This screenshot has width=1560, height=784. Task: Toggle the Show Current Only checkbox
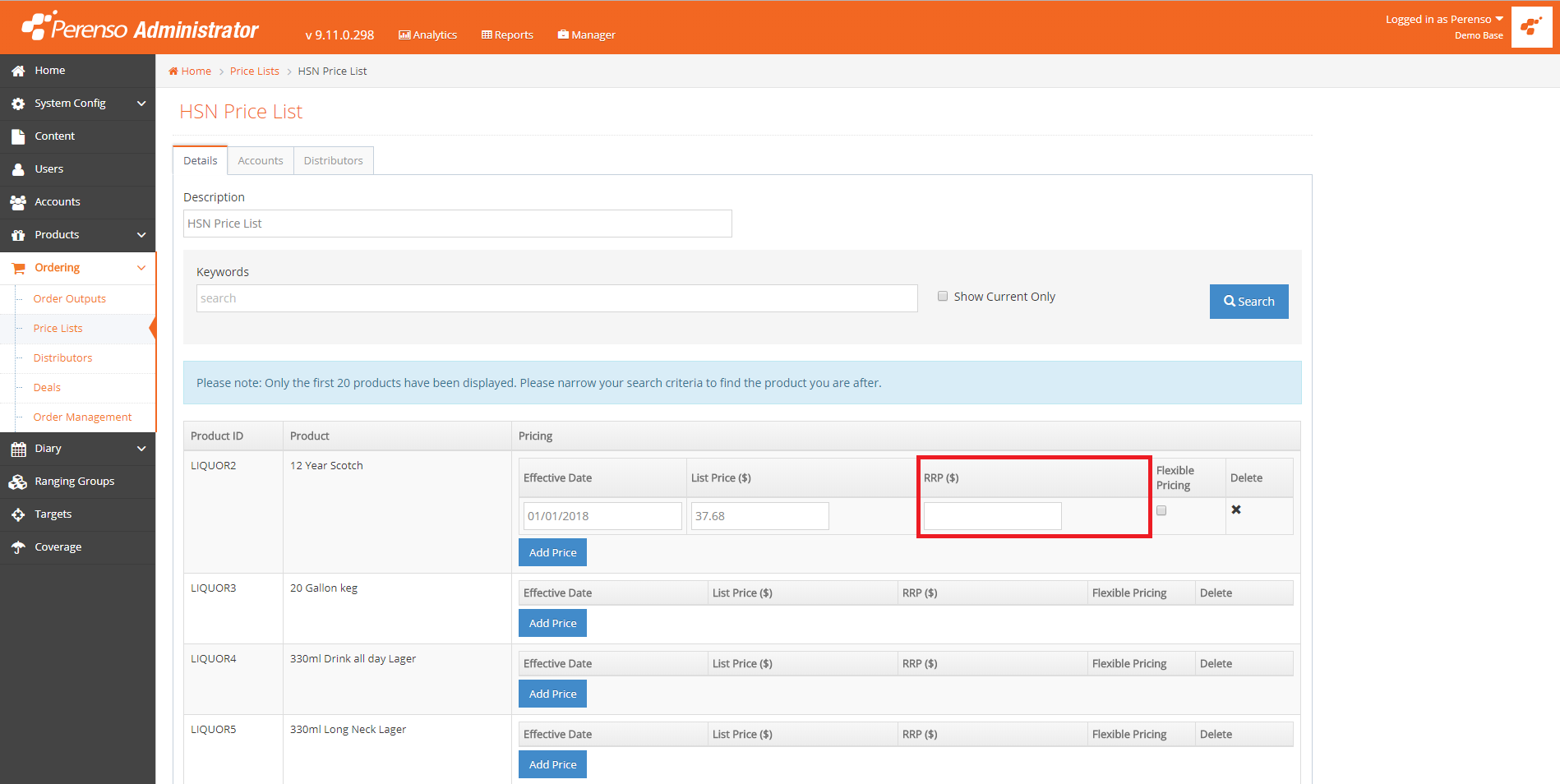coord(943,296)
